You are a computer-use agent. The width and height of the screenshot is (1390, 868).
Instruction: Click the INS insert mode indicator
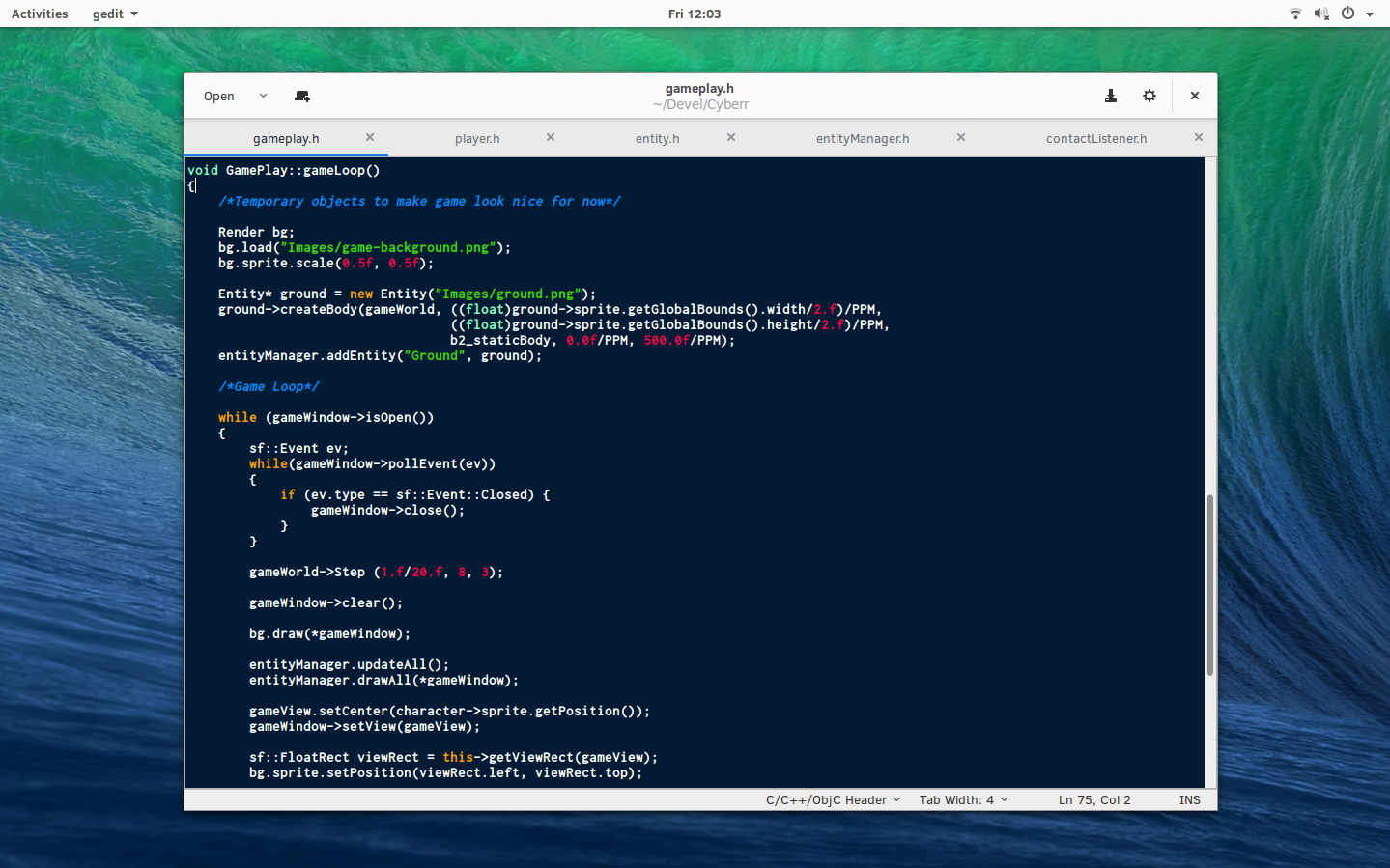(1190, 800)
